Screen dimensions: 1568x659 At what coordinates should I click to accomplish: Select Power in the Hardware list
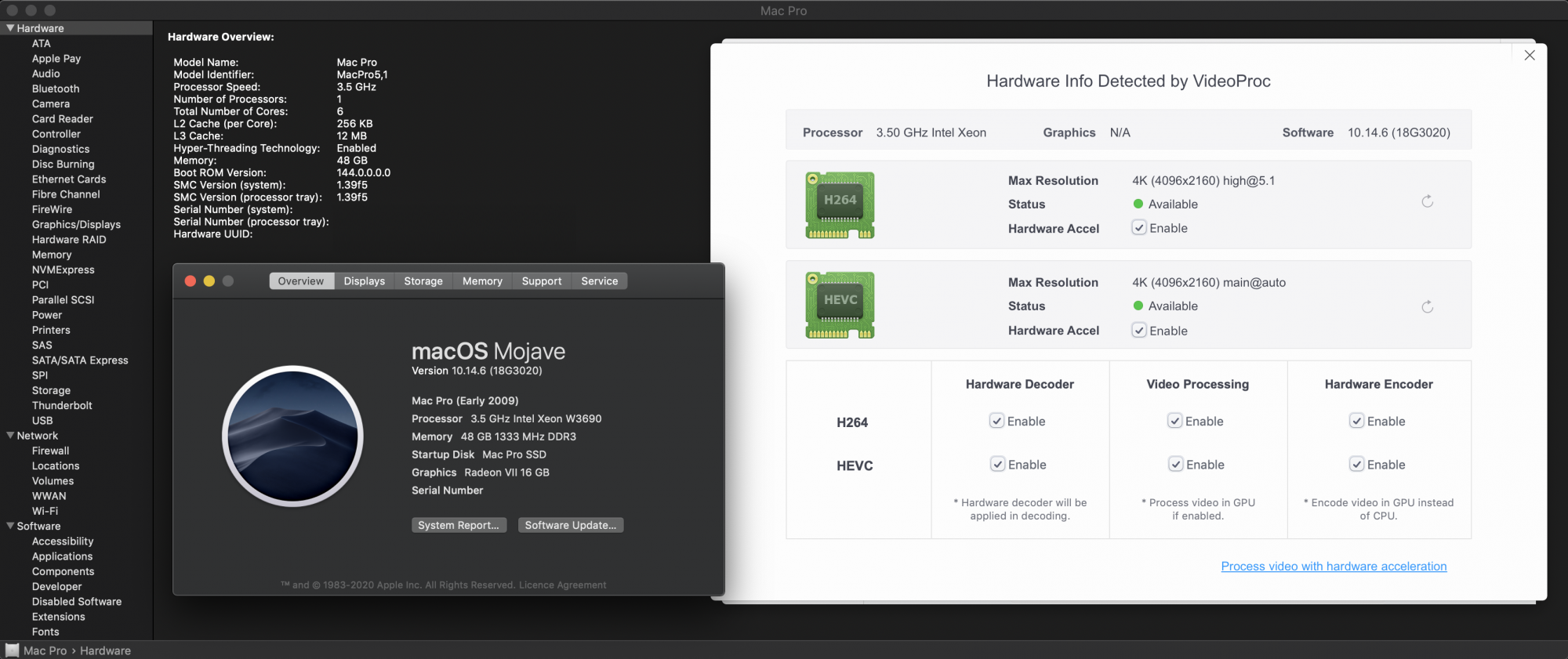[x=47, y=315]
